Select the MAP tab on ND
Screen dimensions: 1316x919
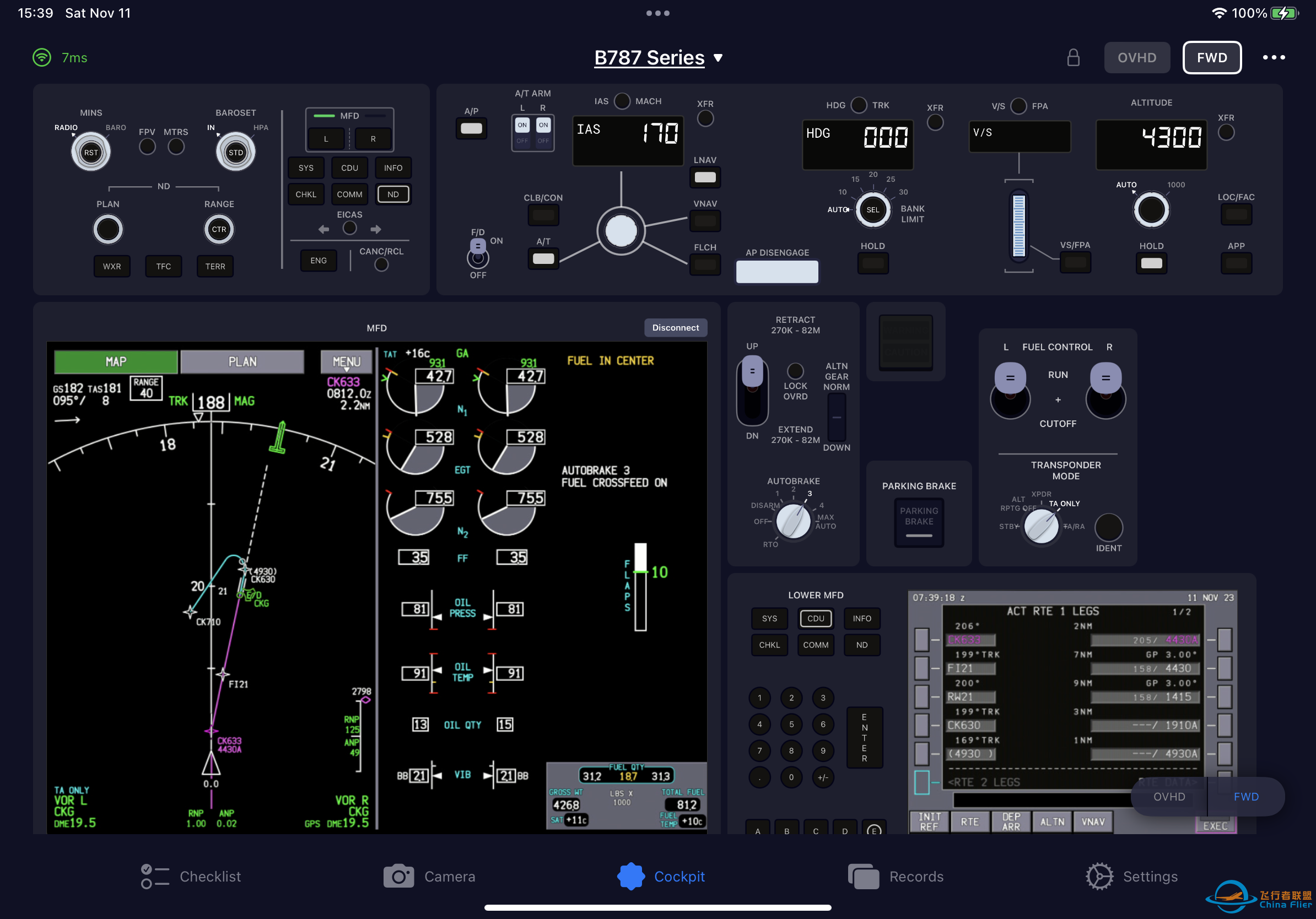click(x=116, y=361)
